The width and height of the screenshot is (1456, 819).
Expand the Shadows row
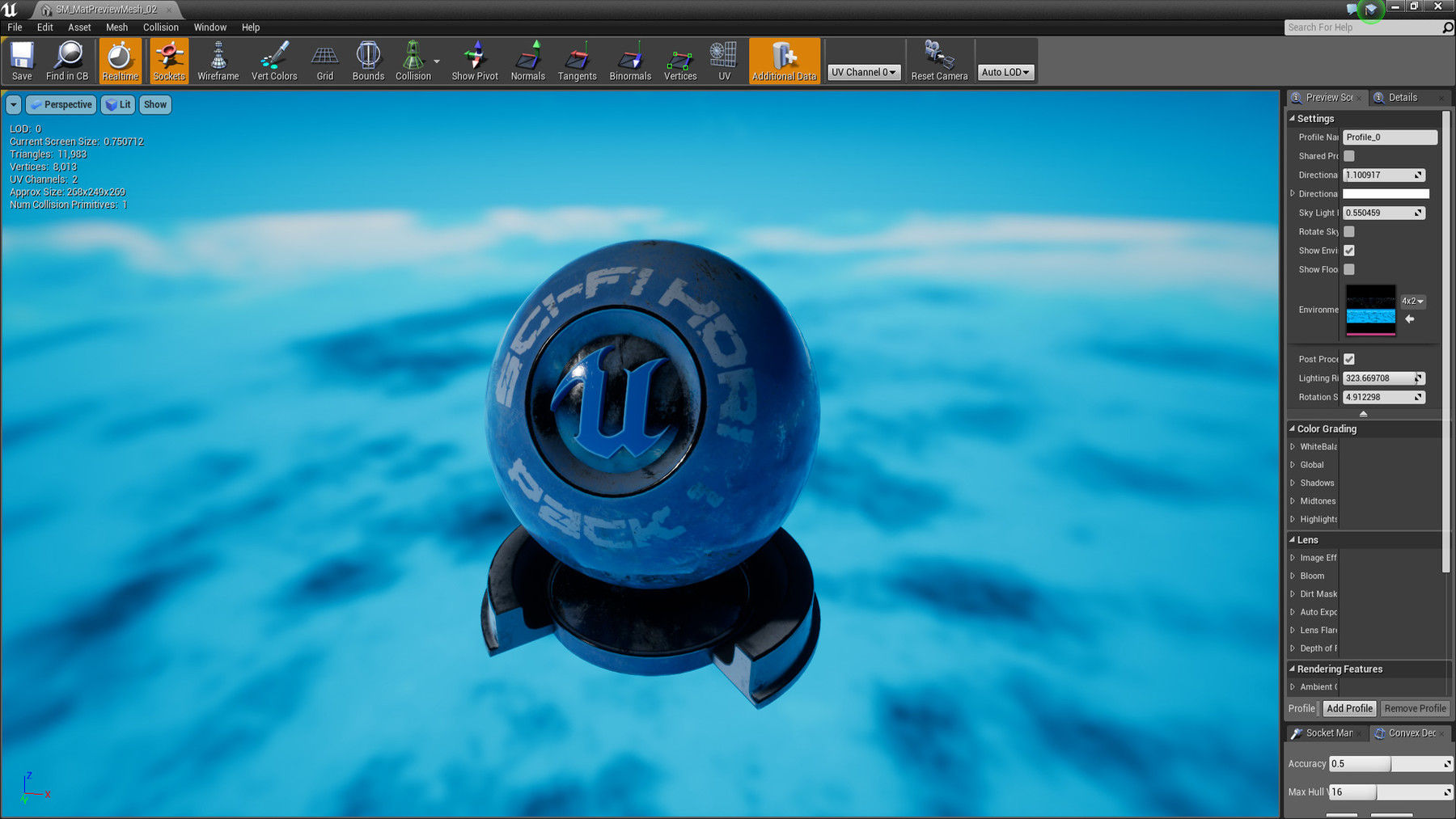point(1293,483)
